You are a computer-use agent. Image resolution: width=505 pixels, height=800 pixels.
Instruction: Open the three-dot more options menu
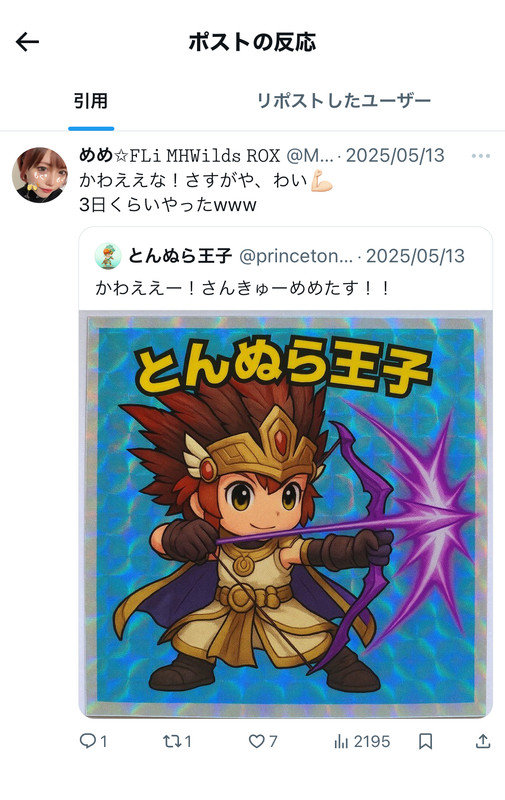481,156
